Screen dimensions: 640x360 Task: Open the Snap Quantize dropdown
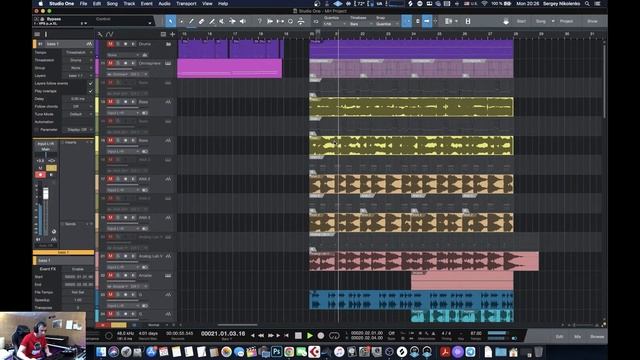tap(386, 24)
